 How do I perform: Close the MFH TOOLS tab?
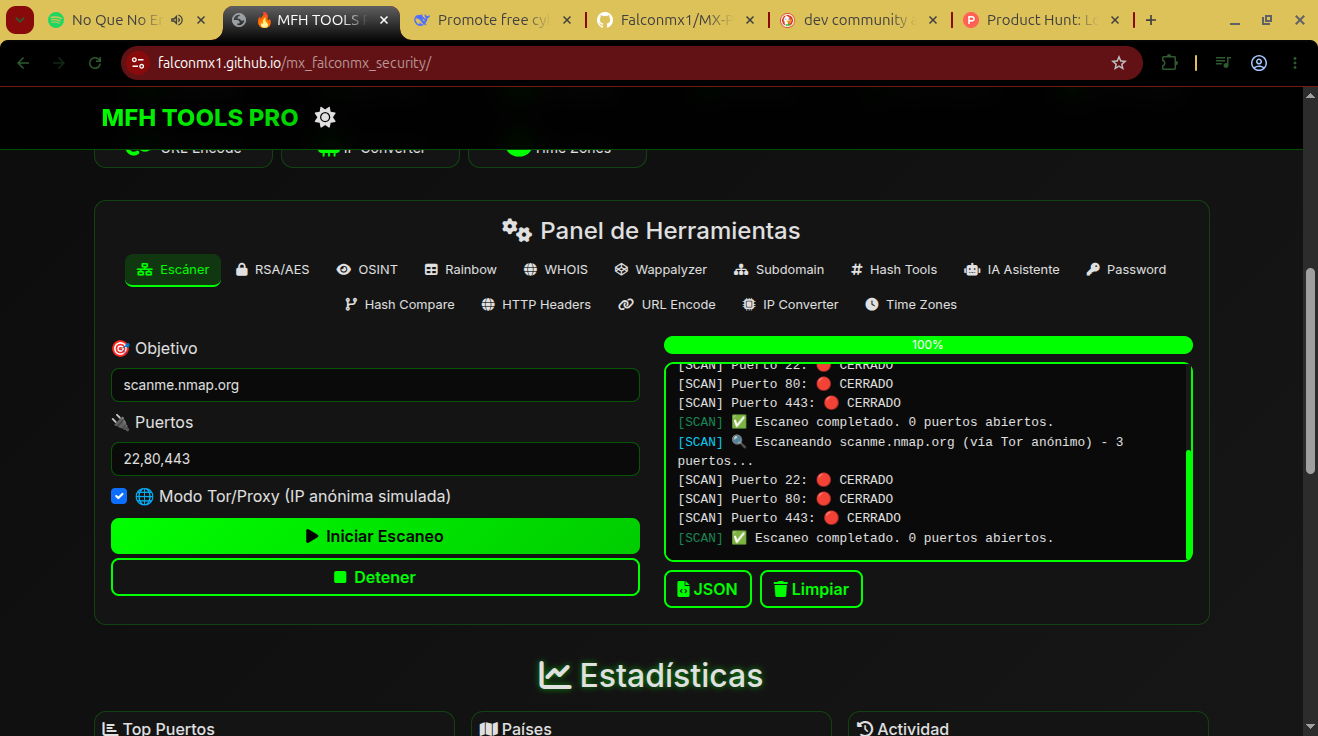tap(384, 20)
